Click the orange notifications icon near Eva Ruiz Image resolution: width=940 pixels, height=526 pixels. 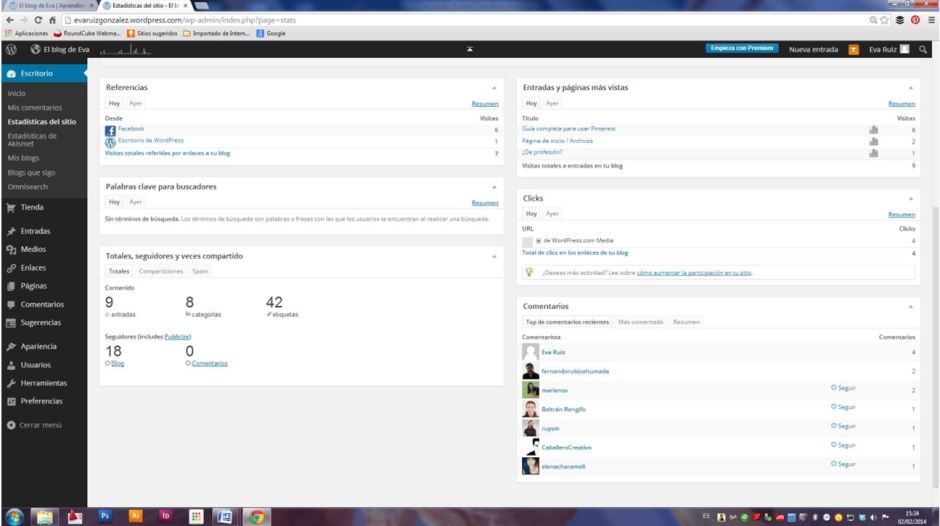[x=853, y=49]
